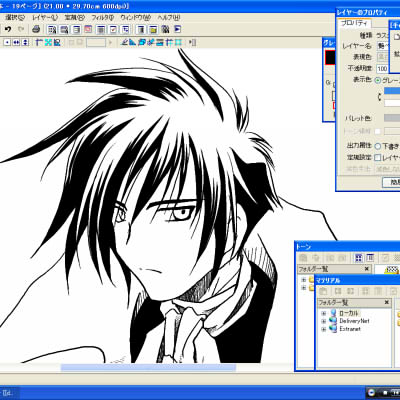400x400 pixels.
Task: Click the taskbar button in the bottom-left corner of the screen
Action: click(x=9, y=393)
